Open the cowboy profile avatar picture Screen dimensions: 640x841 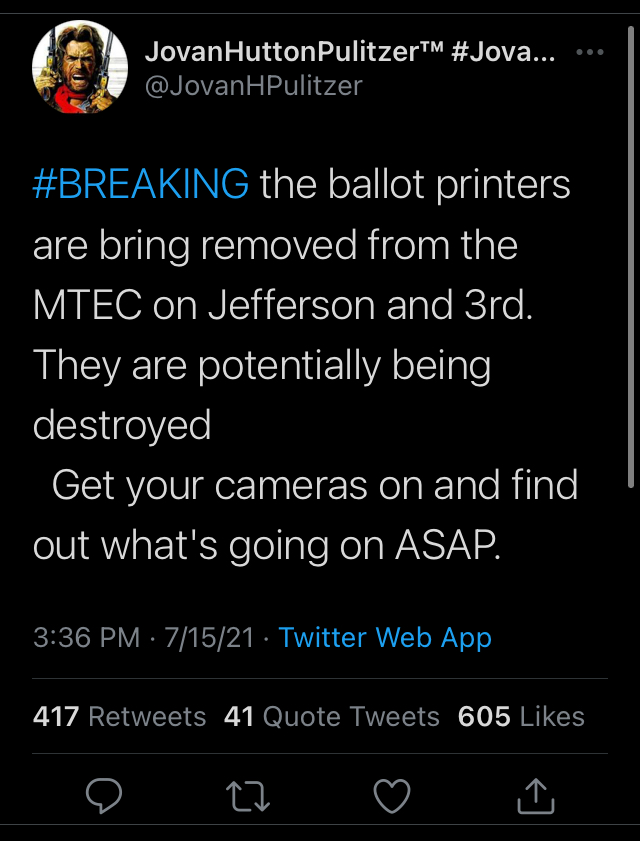click(81, 67)
